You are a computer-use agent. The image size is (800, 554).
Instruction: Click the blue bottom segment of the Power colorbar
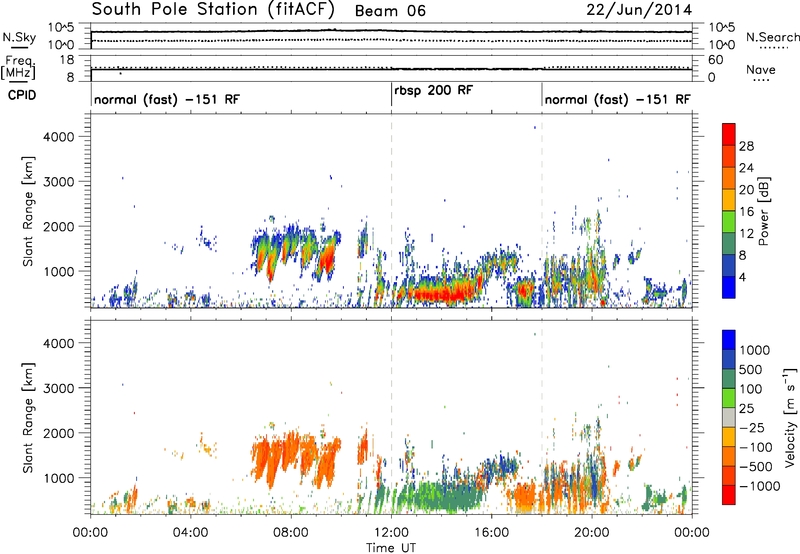tap(729, 287)
